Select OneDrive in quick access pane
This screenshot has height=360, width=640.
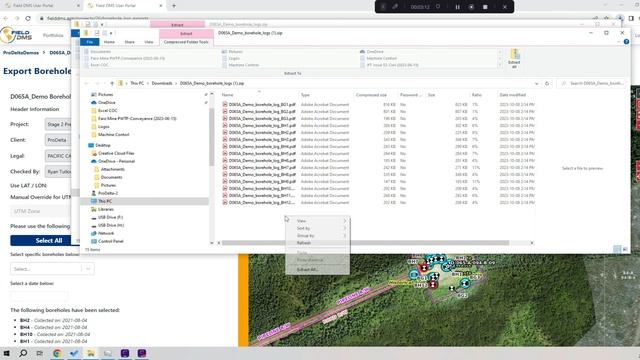tap(107, 102)
